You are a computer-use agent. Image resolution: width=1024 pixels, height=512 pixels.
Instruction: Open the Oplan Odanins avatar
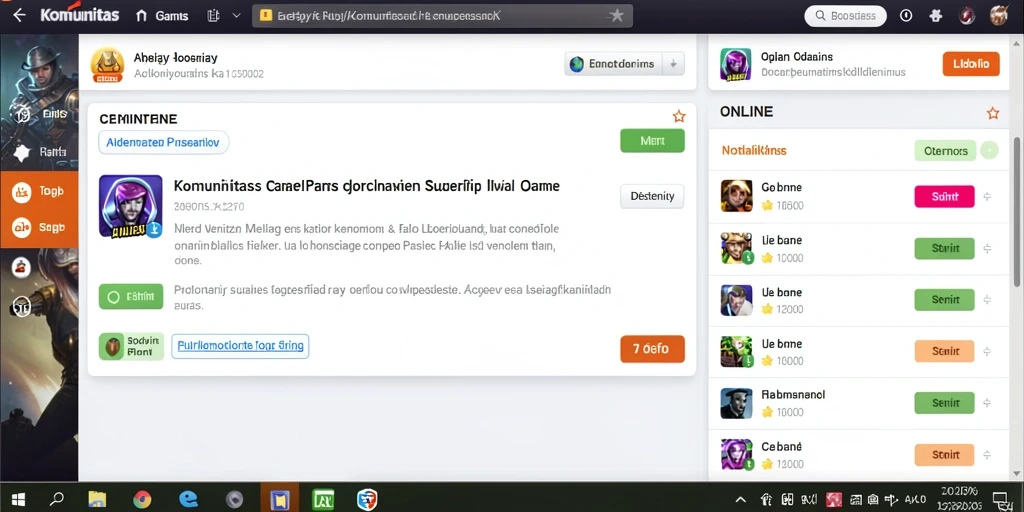735,64
